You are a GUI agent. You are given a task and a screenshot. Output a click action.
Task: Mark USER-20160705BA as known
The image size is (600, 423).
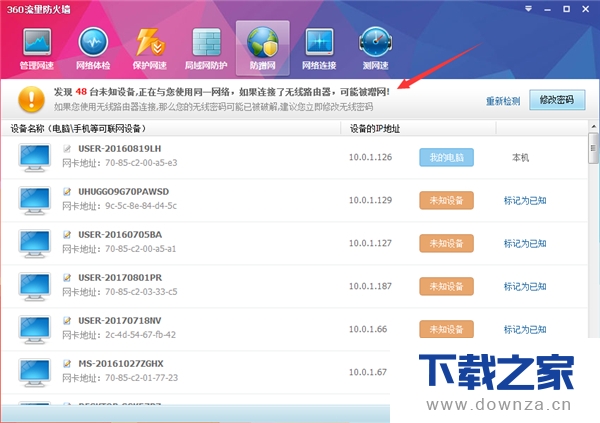click(x=525, y=243)
